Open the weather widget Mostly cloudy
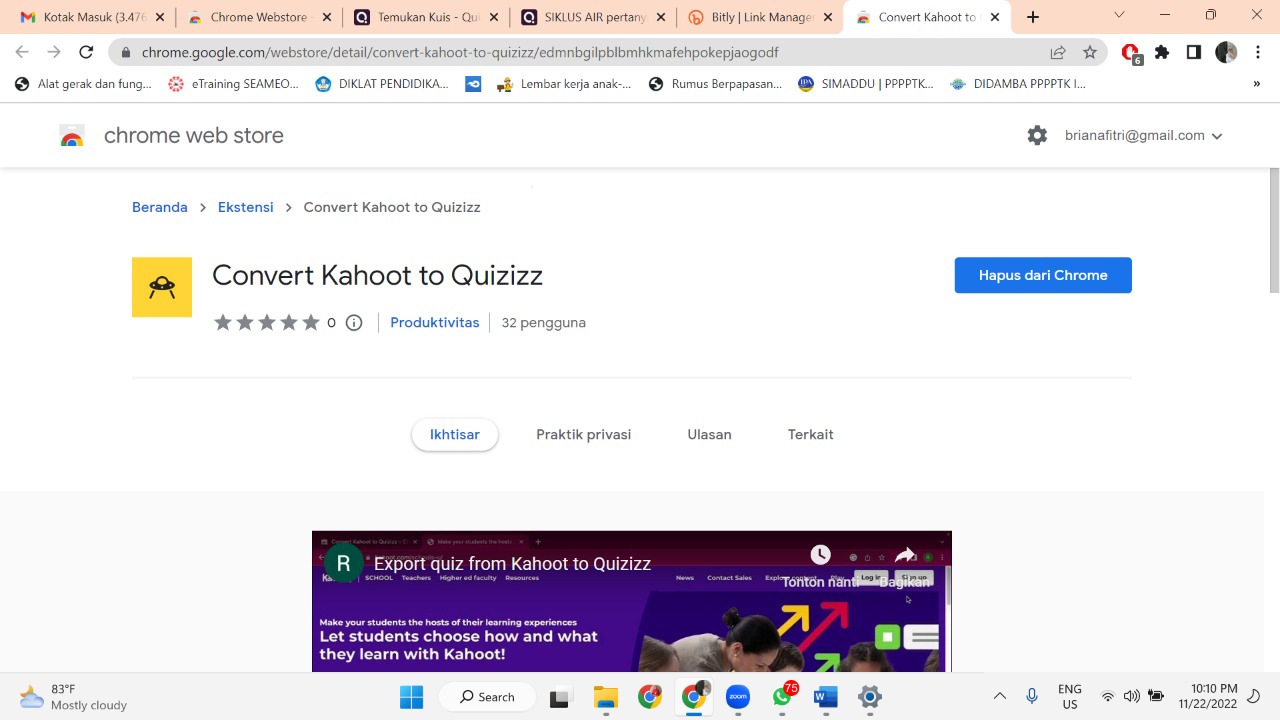The width and height of the screenshot is (1280, 720). click(x=74, y=697)
